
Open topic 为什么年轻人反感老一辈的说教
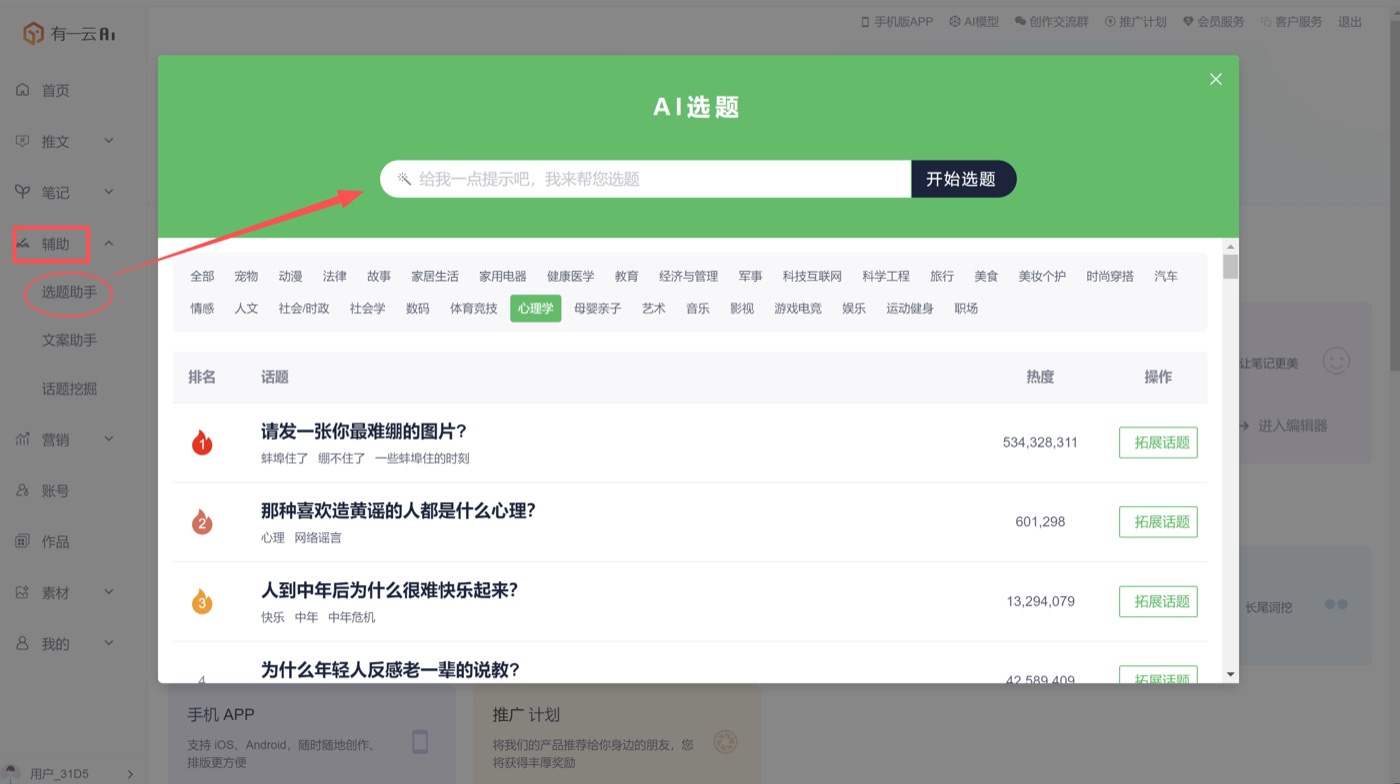(390, 670)
